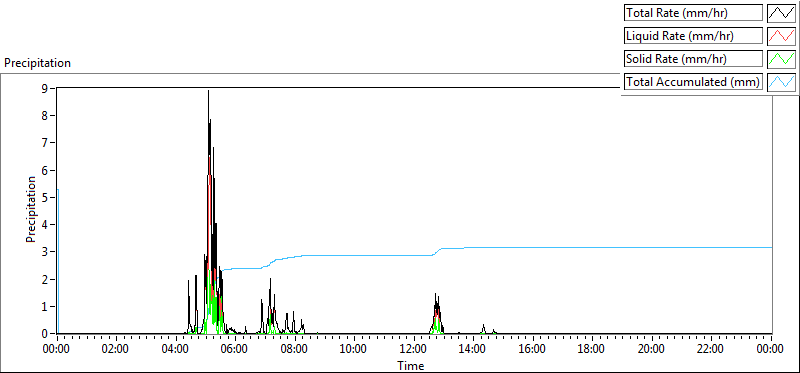Click the highest rainfall peak near 05:00
This screenshot has width=800, height=373.
click(x=208, y=92)
